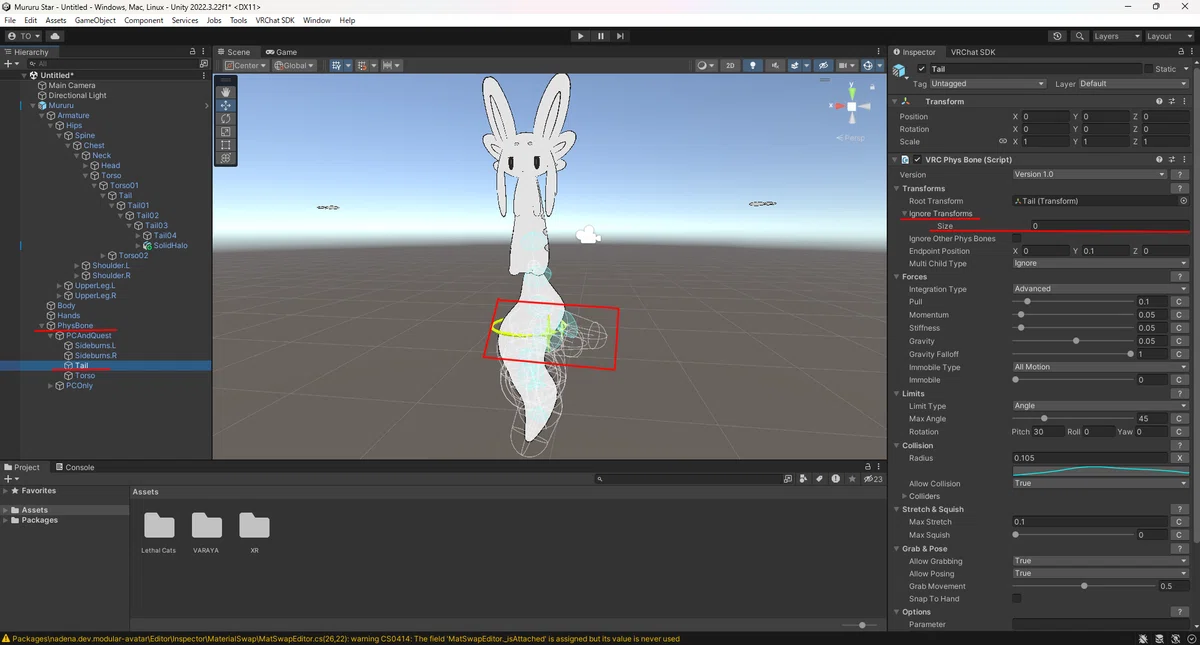Open VRC Phys Bone component kebab menu

tap(1183, 159)
